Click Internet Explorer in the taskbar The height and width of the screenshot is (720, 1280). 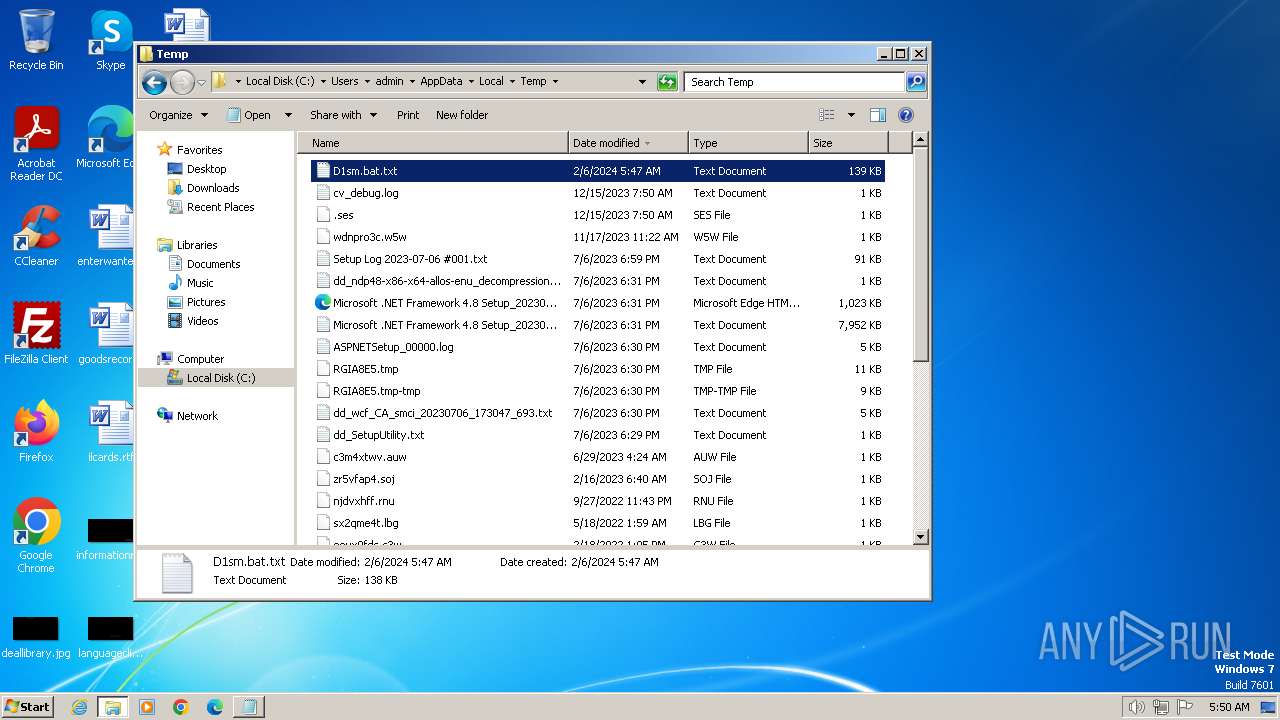(79, 707)
